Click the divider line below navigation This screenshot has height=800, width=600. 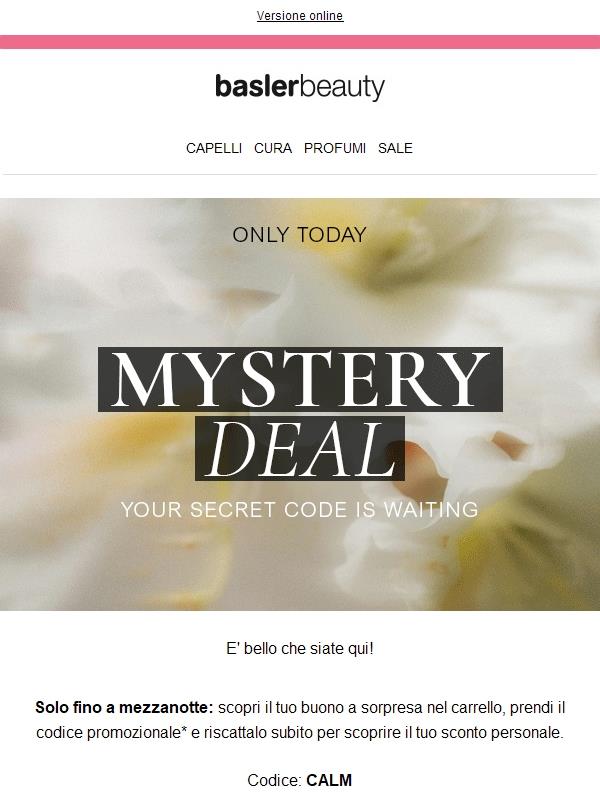[300, 174]
